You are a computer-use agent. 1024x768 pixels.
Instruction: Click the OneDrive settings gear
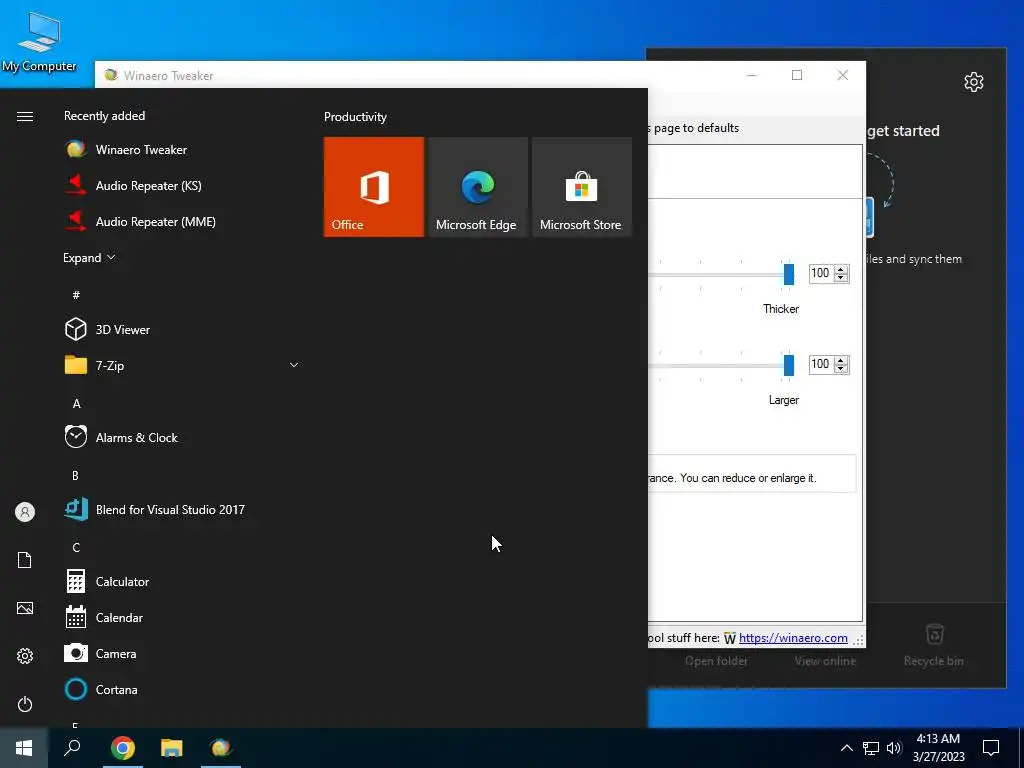coord(974,82)
